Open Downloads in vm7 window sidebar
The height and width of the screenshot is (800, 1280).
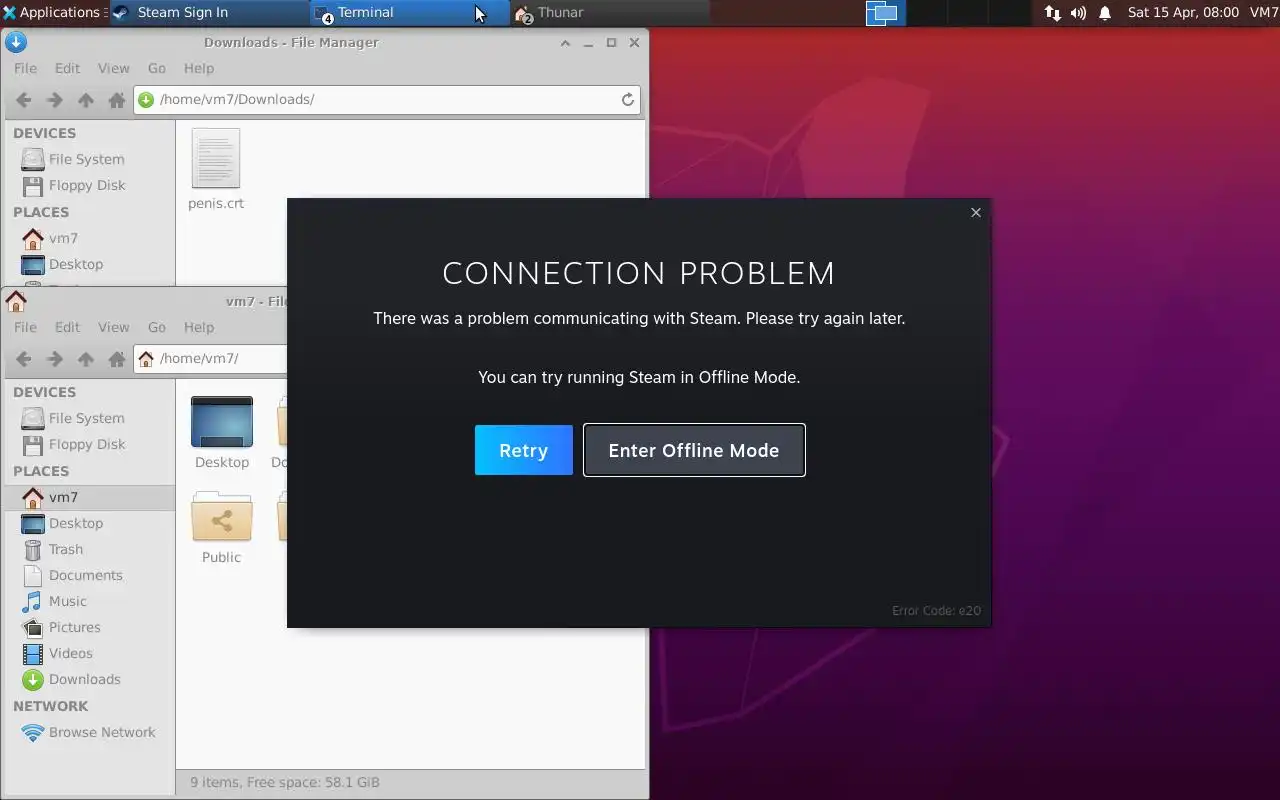(x=84, y=679)
